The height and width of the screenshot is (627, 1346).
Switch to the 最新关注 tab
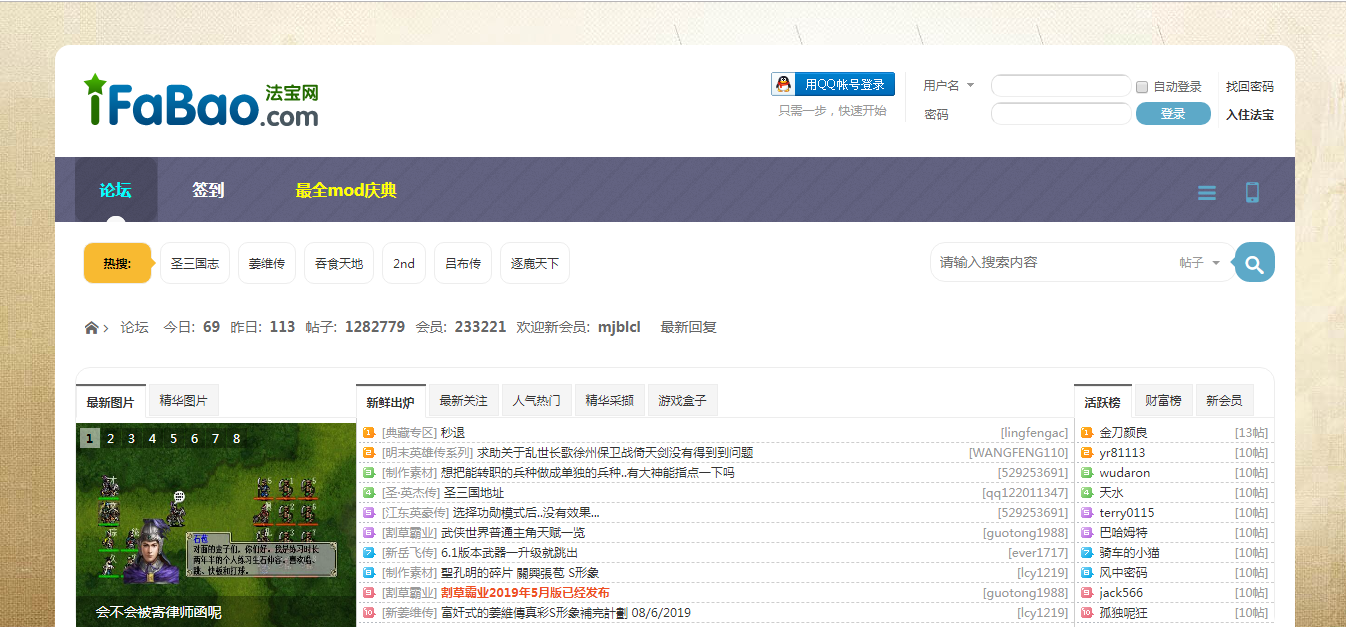tap(463, 401)
